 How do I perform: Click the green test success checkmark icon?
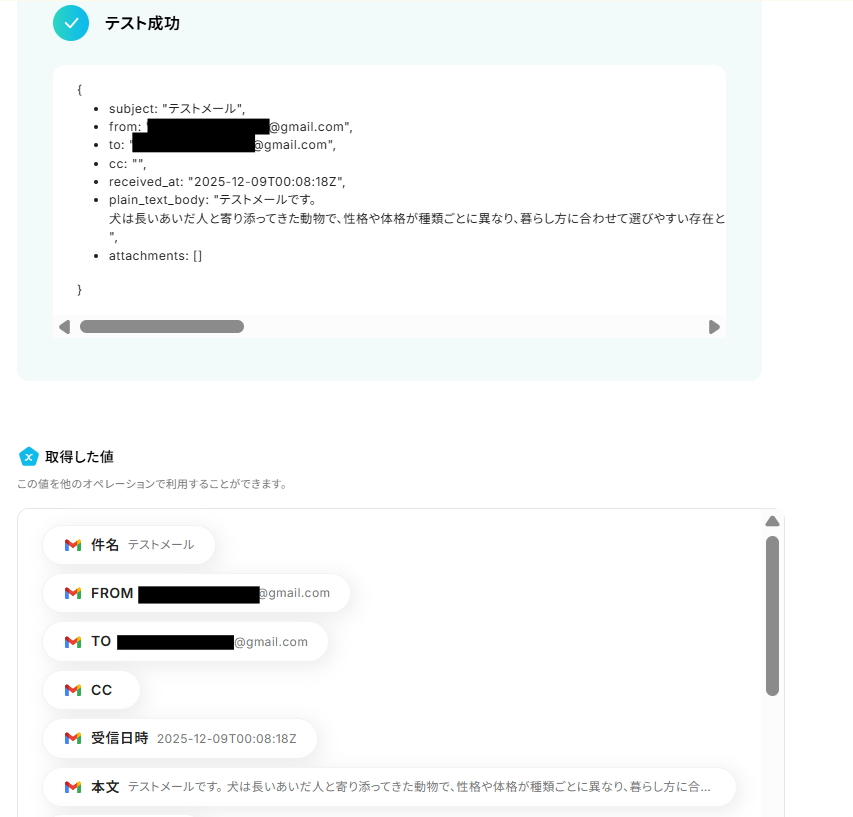(x=71, y=23)
